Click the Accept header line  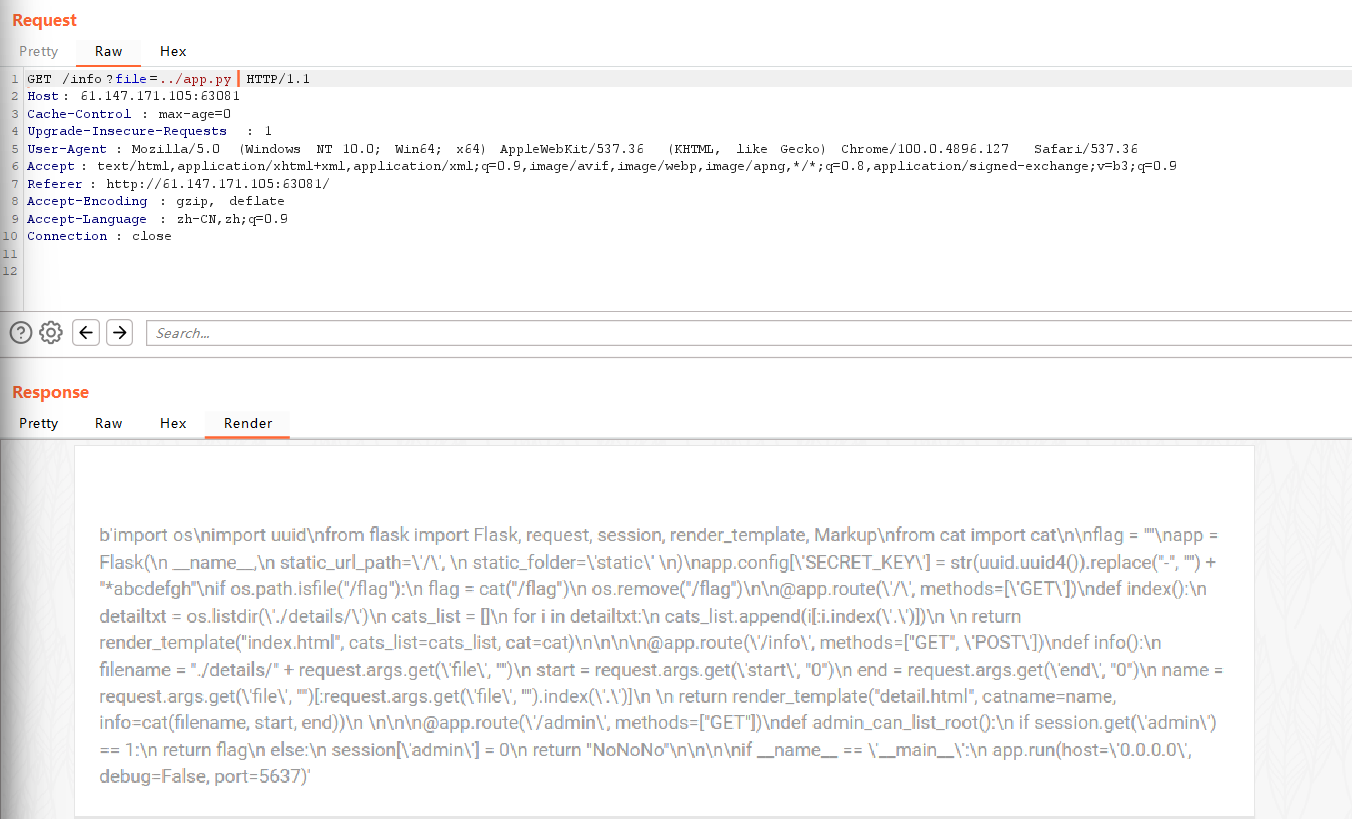[x=601, y=166]
